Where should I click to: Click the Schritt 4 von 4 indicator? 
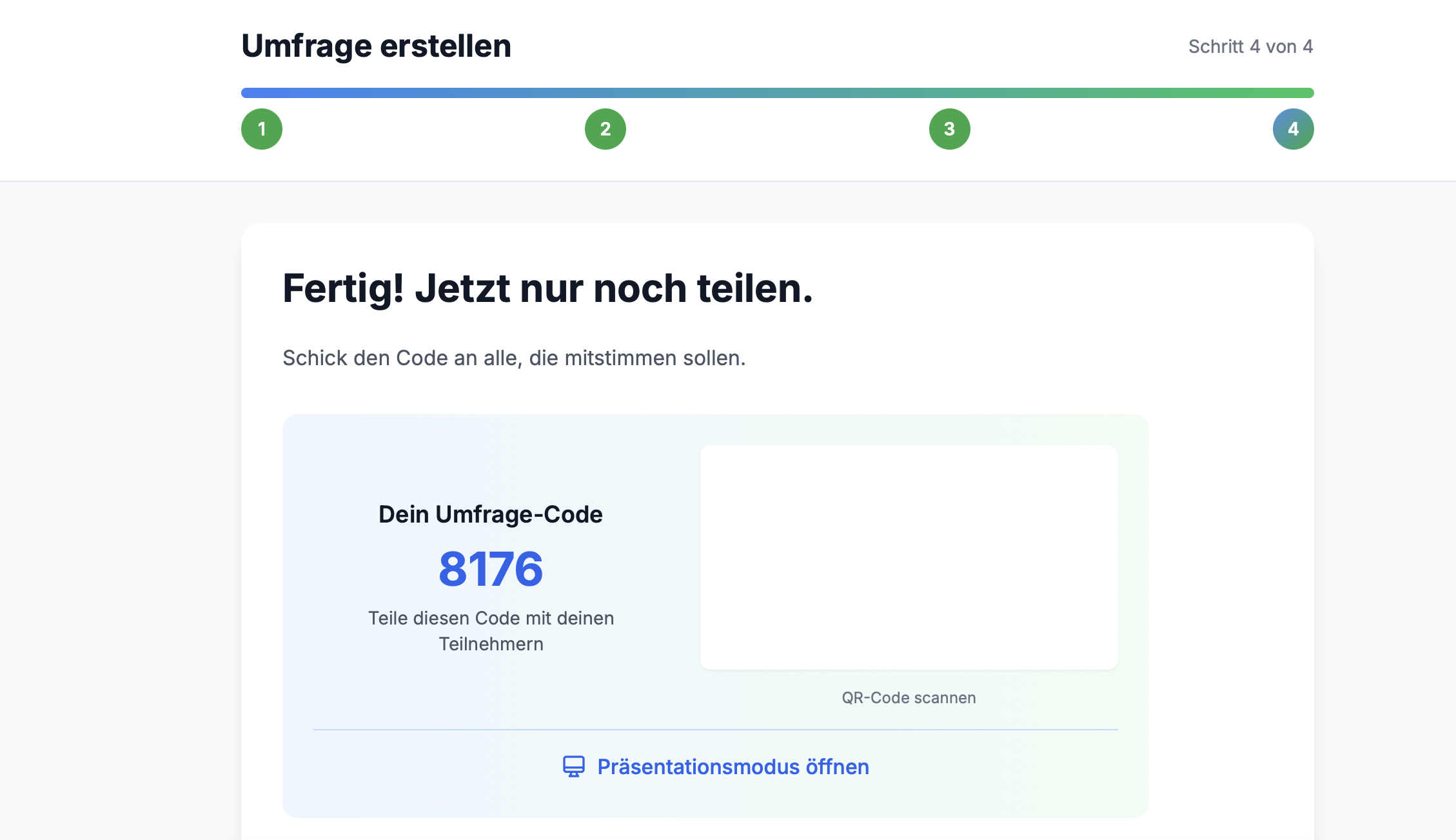pos(1250,46)
